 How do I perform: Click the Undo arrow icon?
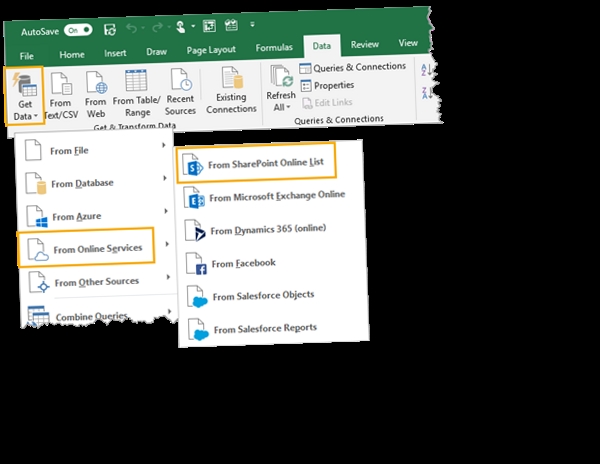131,28
